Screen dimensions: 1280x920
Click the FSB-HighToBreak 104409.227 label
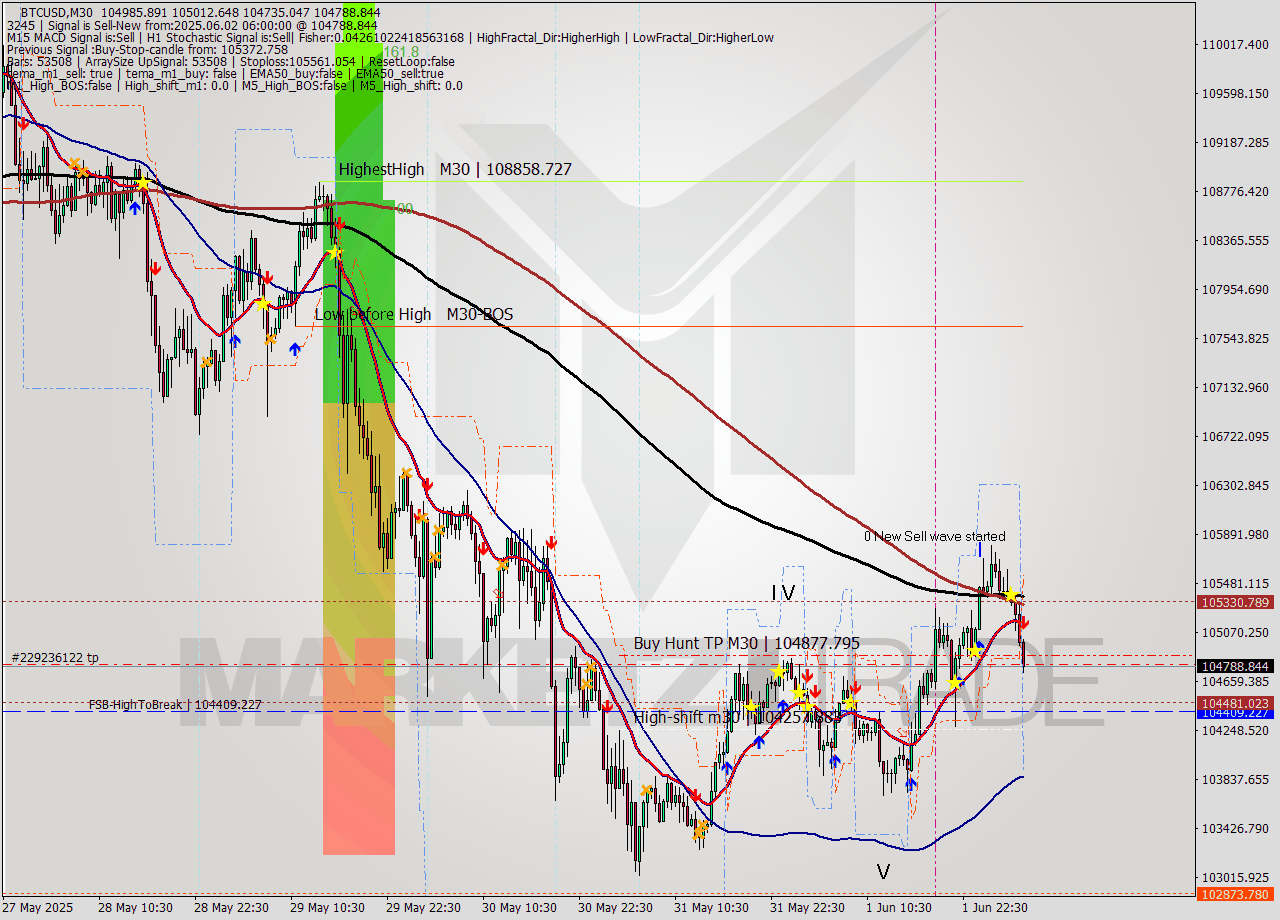(x=177, y=705)
